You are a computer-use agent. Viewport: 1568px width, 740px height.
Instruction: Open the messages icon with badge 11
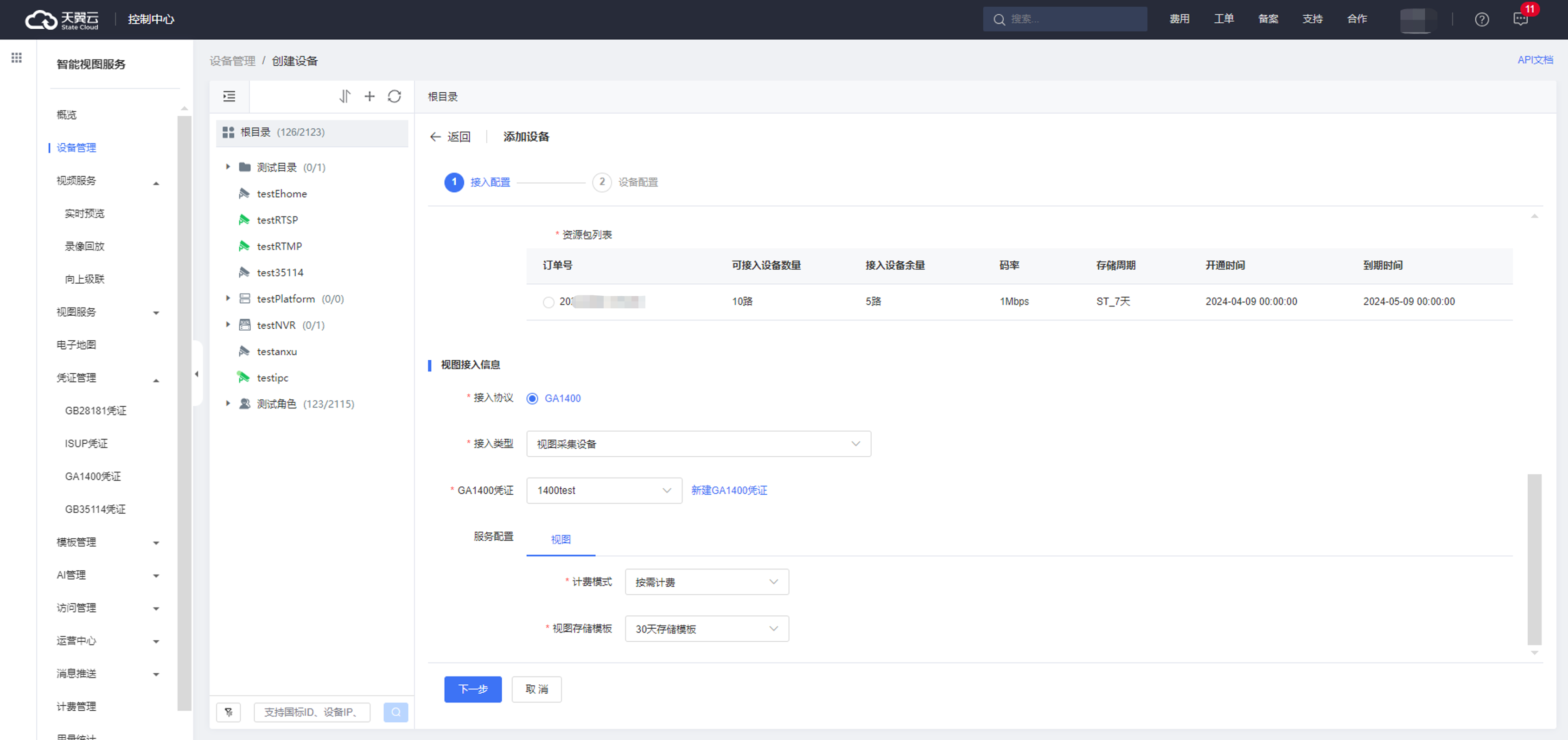point(1520,19)
